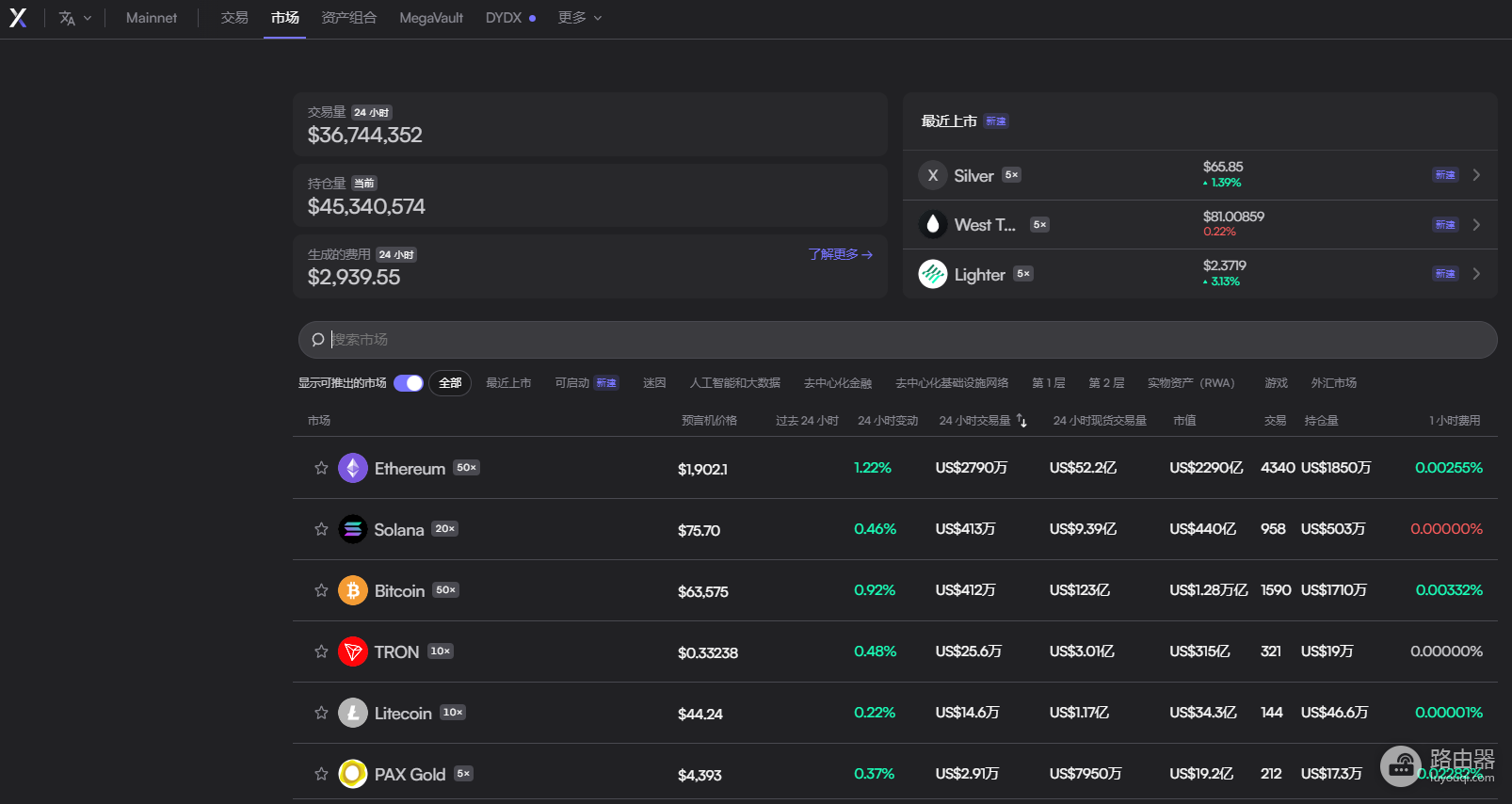Filter markets by 游戏

(1276, 383)
